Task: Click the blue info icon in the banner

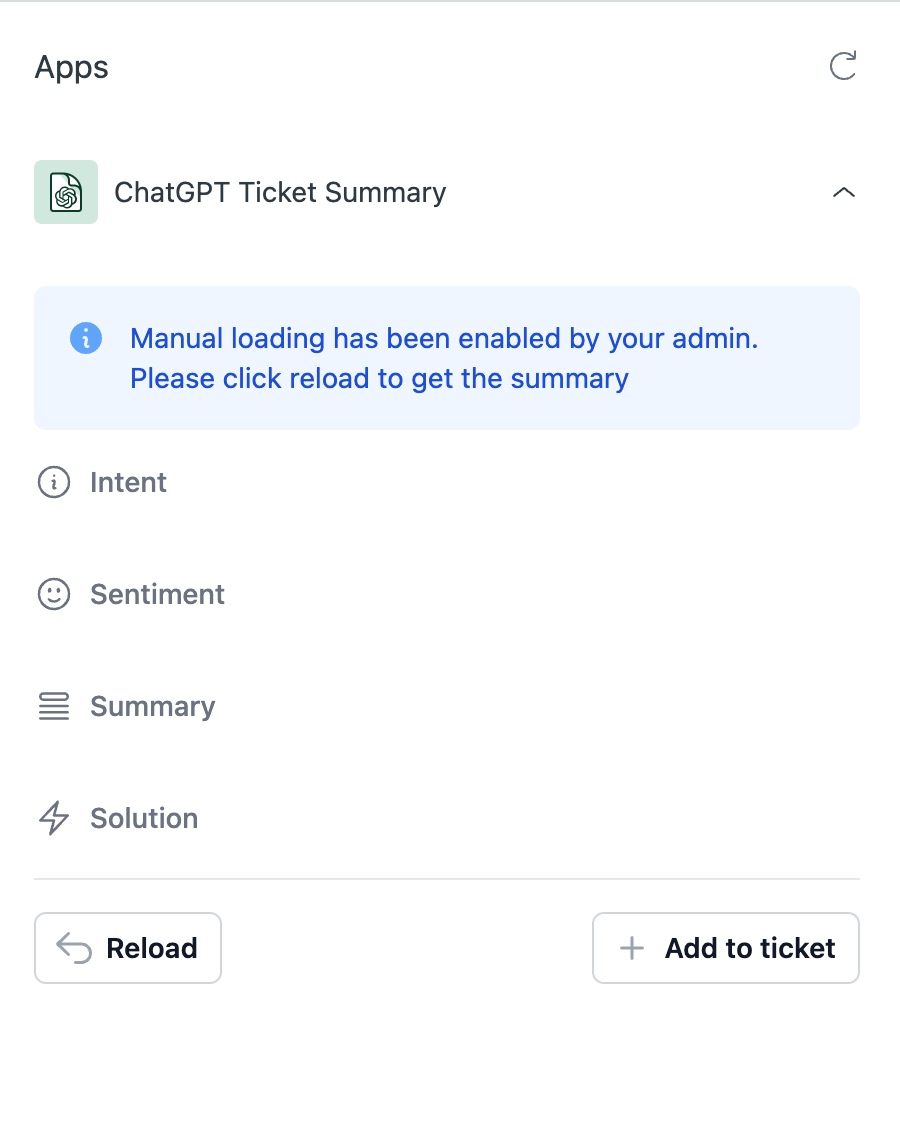Action: 86,338
